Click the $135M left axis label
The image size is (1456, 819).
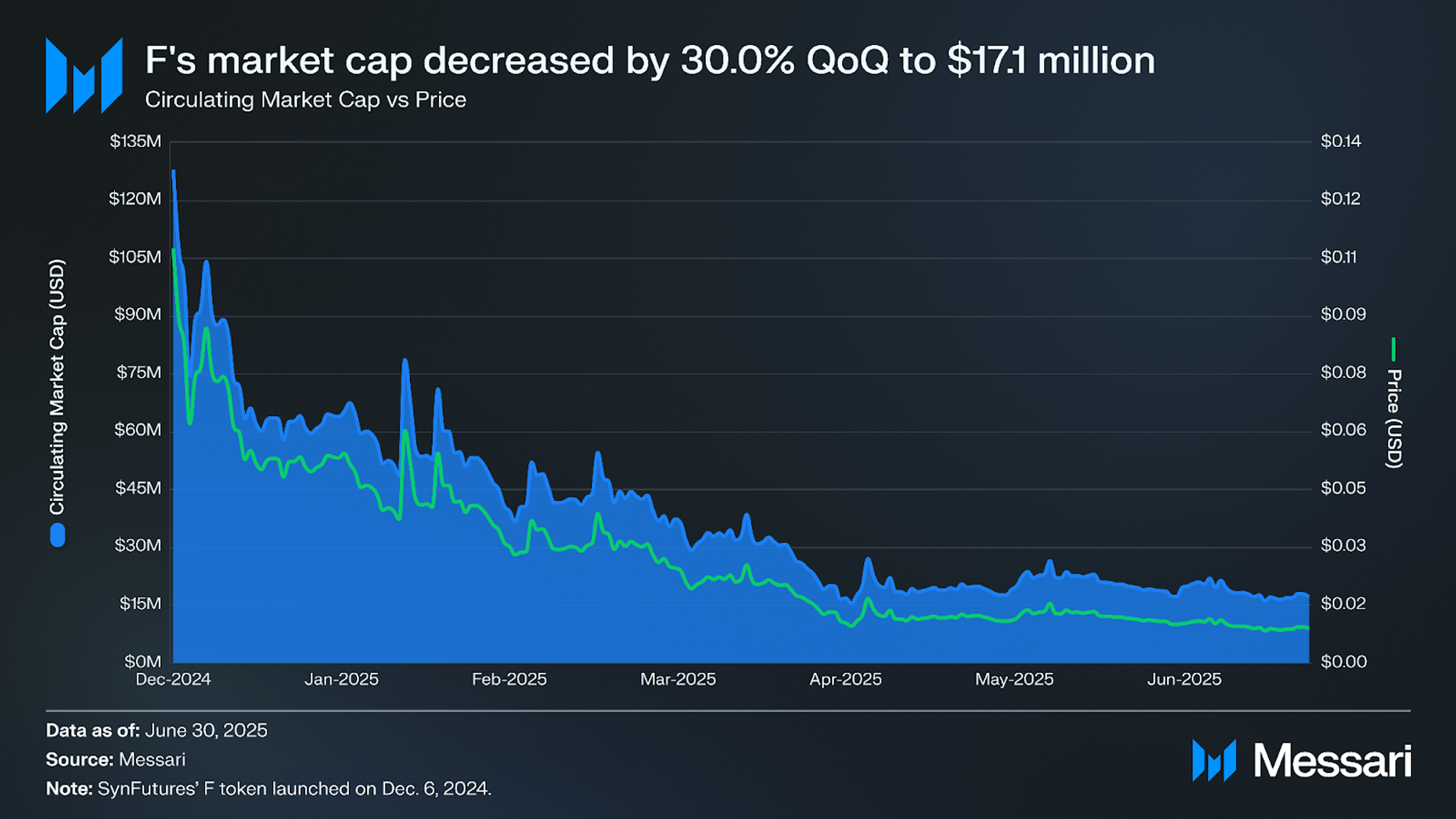(136, 141)
